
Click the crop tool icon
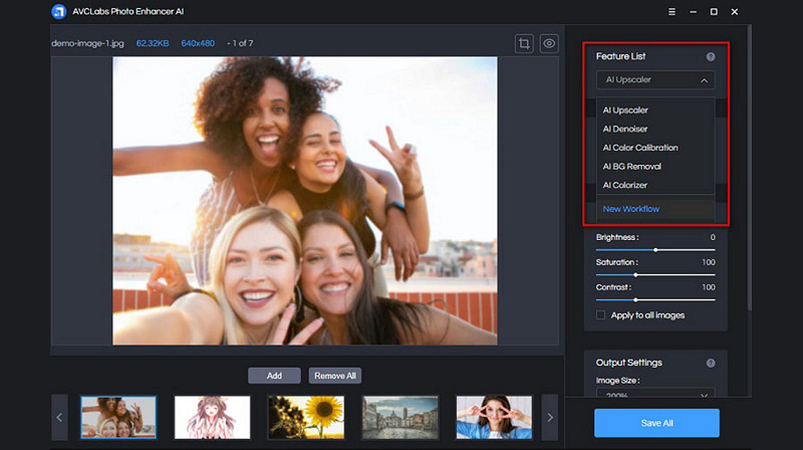pos(524,44)
